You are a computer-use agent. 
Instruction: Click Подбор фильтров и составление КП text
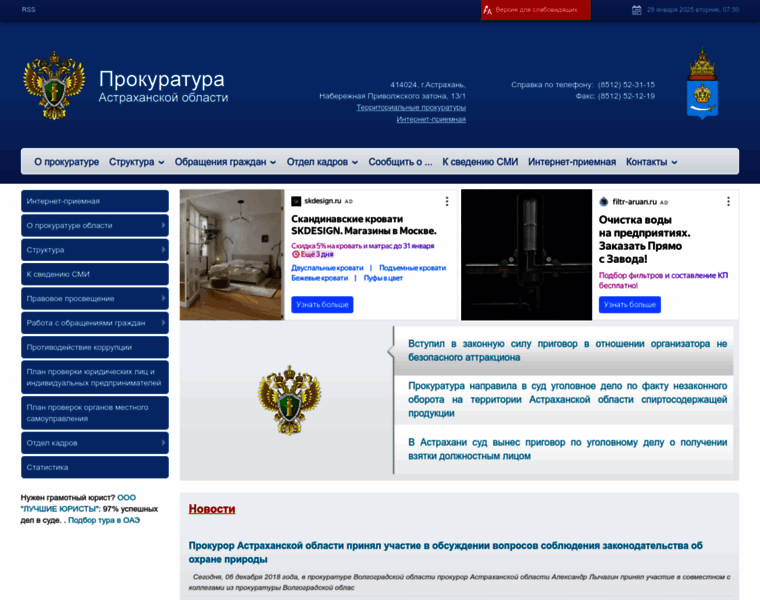(x=663, y=280)
